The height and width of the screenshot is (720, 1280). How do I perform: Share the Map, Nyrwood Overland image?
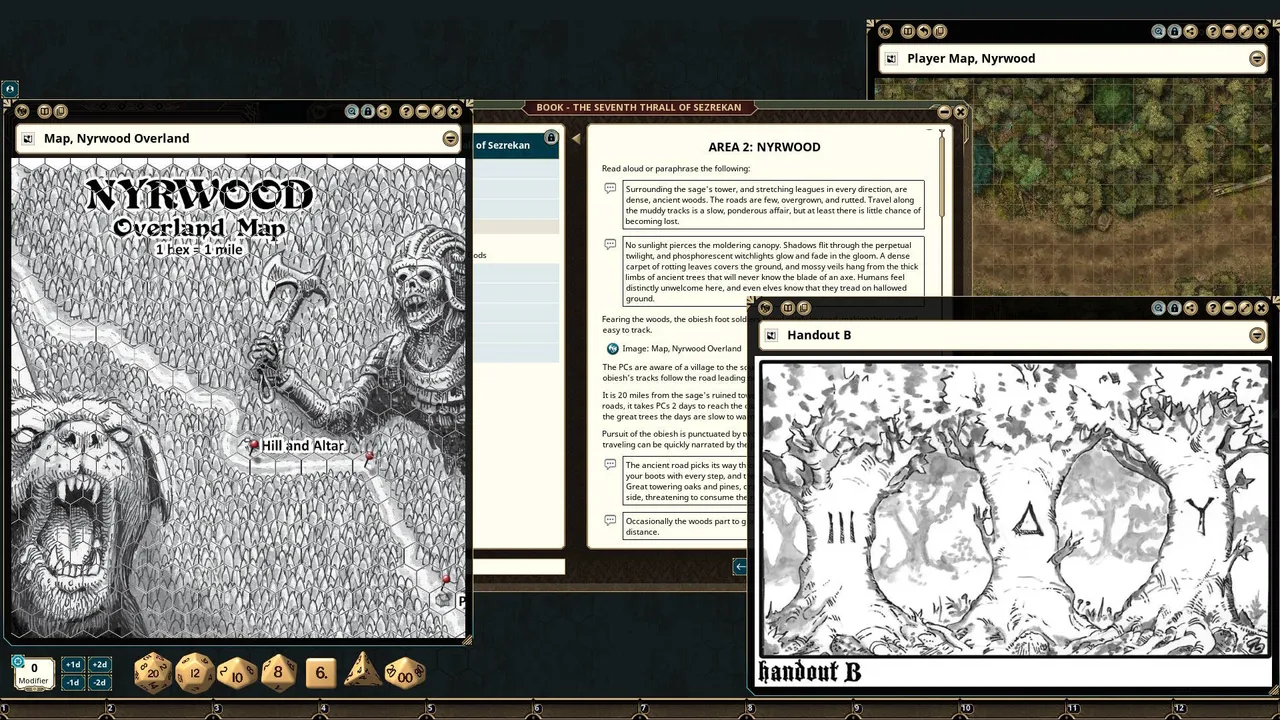383,112
